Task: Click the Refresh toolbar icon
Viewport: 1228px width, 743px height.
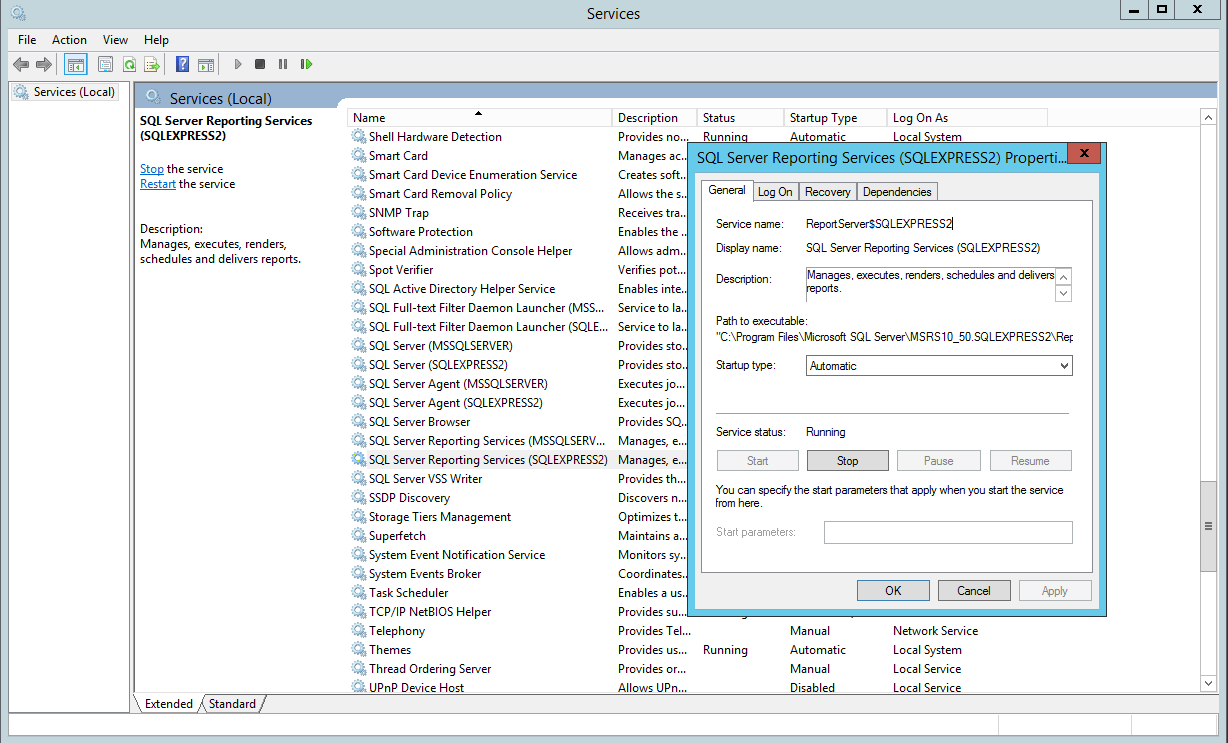Action: (129, 64)
